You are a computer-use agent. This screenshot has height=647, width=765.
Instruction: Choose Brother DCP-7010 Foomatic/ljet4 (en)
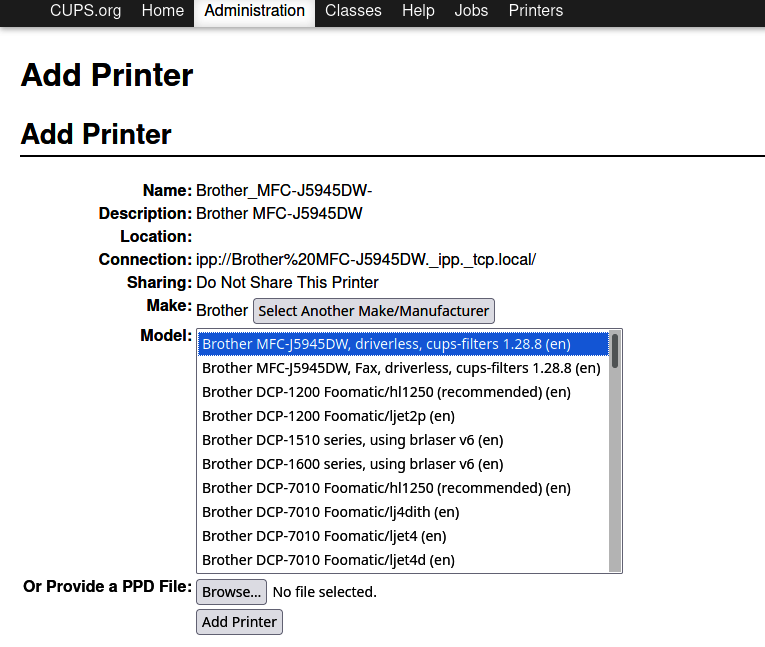(403, 536)
